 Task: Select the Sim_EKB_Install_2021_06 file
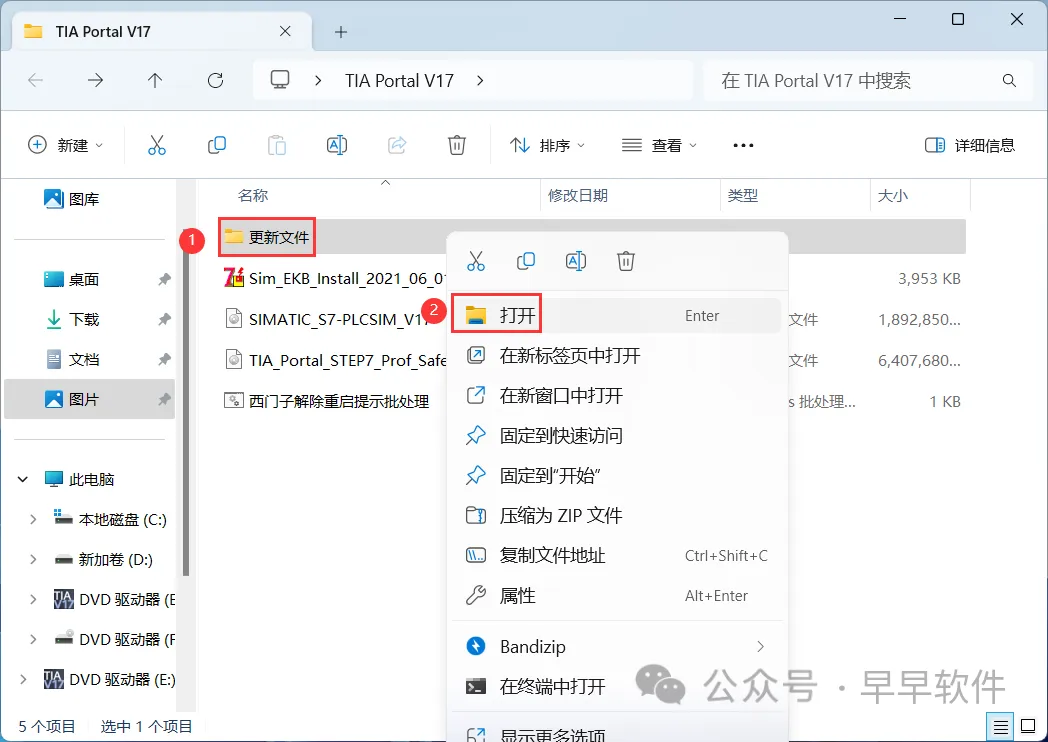334,278
